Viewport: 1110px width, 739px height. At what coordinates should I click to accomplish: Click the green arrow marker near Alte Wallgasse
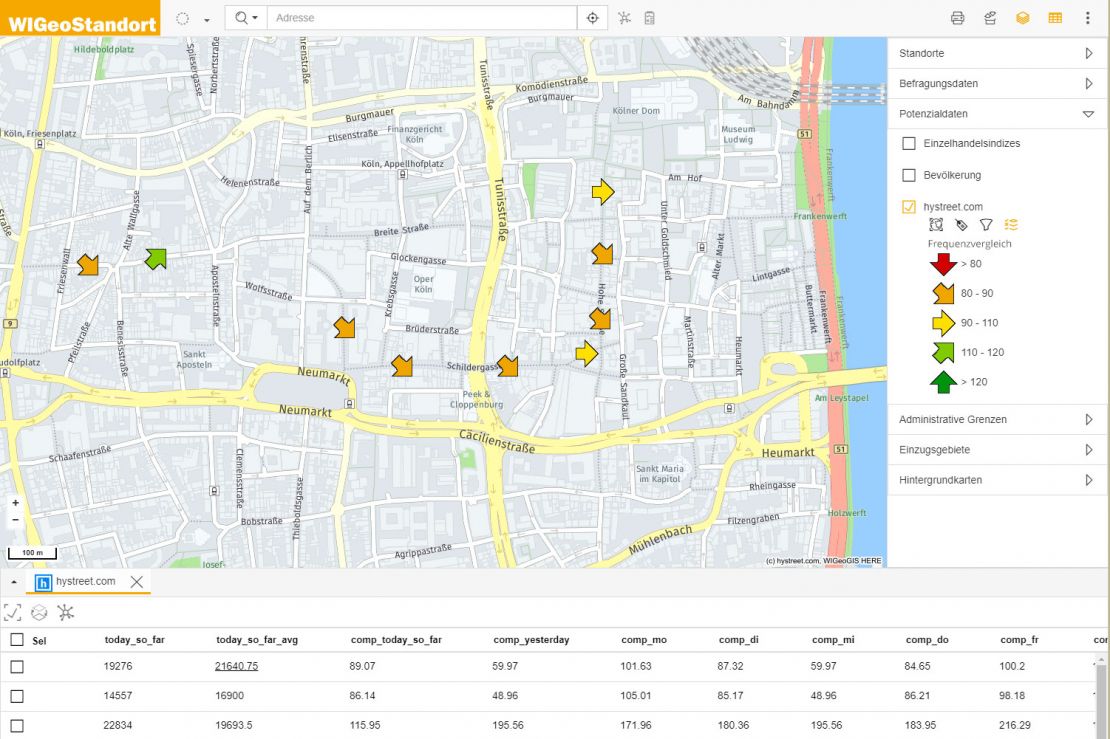[156, 258]
